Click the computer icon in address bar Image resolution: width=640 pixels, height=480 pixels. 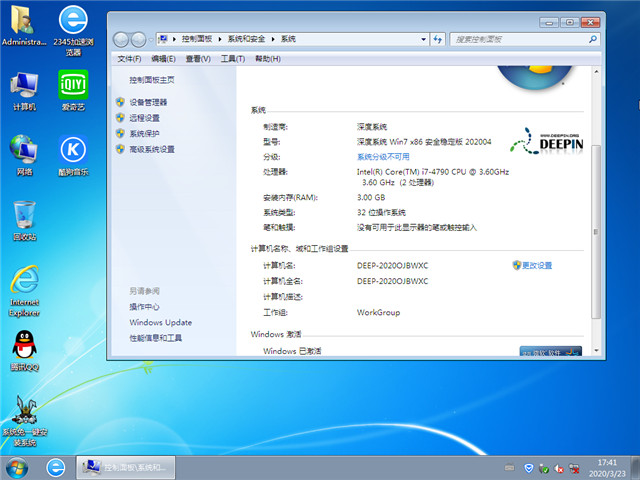[163, 39]
